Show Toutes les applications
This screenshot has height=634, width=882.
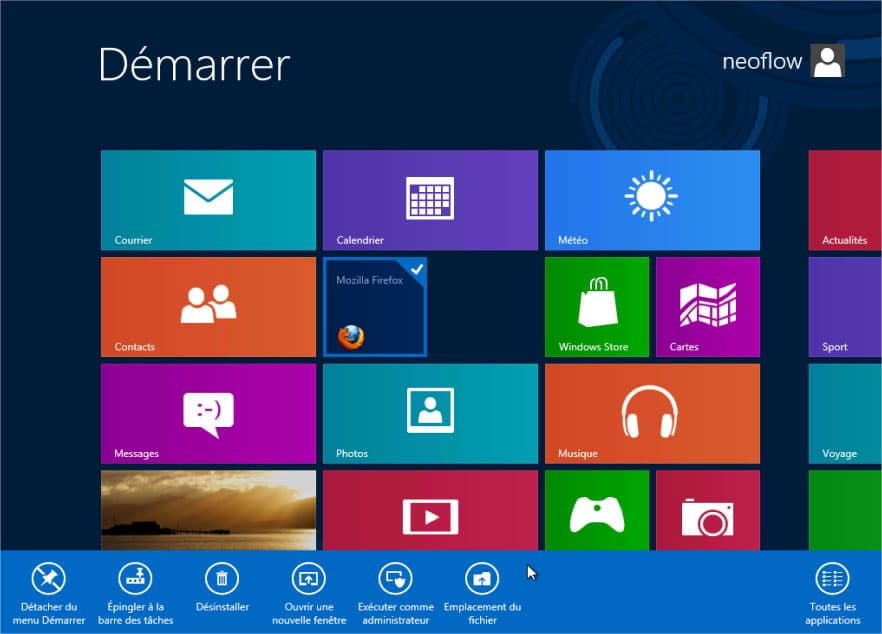(x=832, y=593)
